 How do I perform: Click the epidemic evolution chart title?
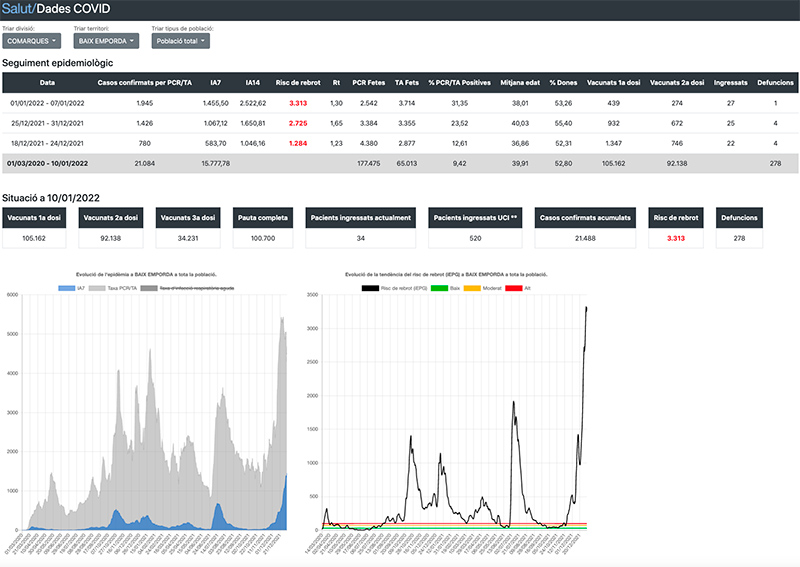pos(146,275)
